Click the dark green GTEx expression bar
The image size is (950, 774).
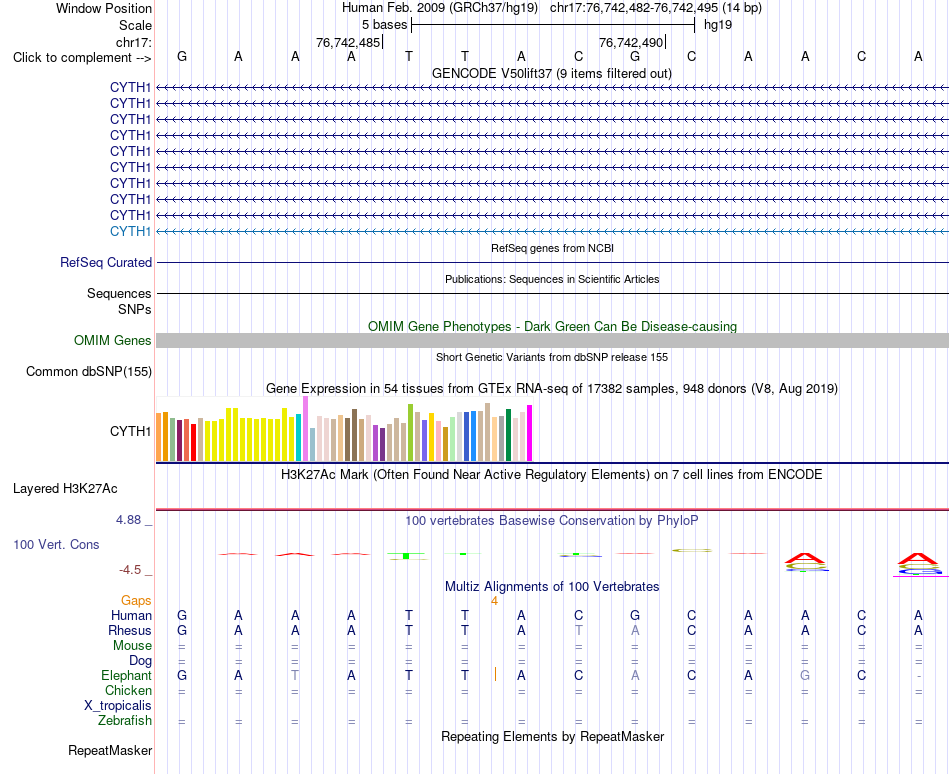[508, 435]
